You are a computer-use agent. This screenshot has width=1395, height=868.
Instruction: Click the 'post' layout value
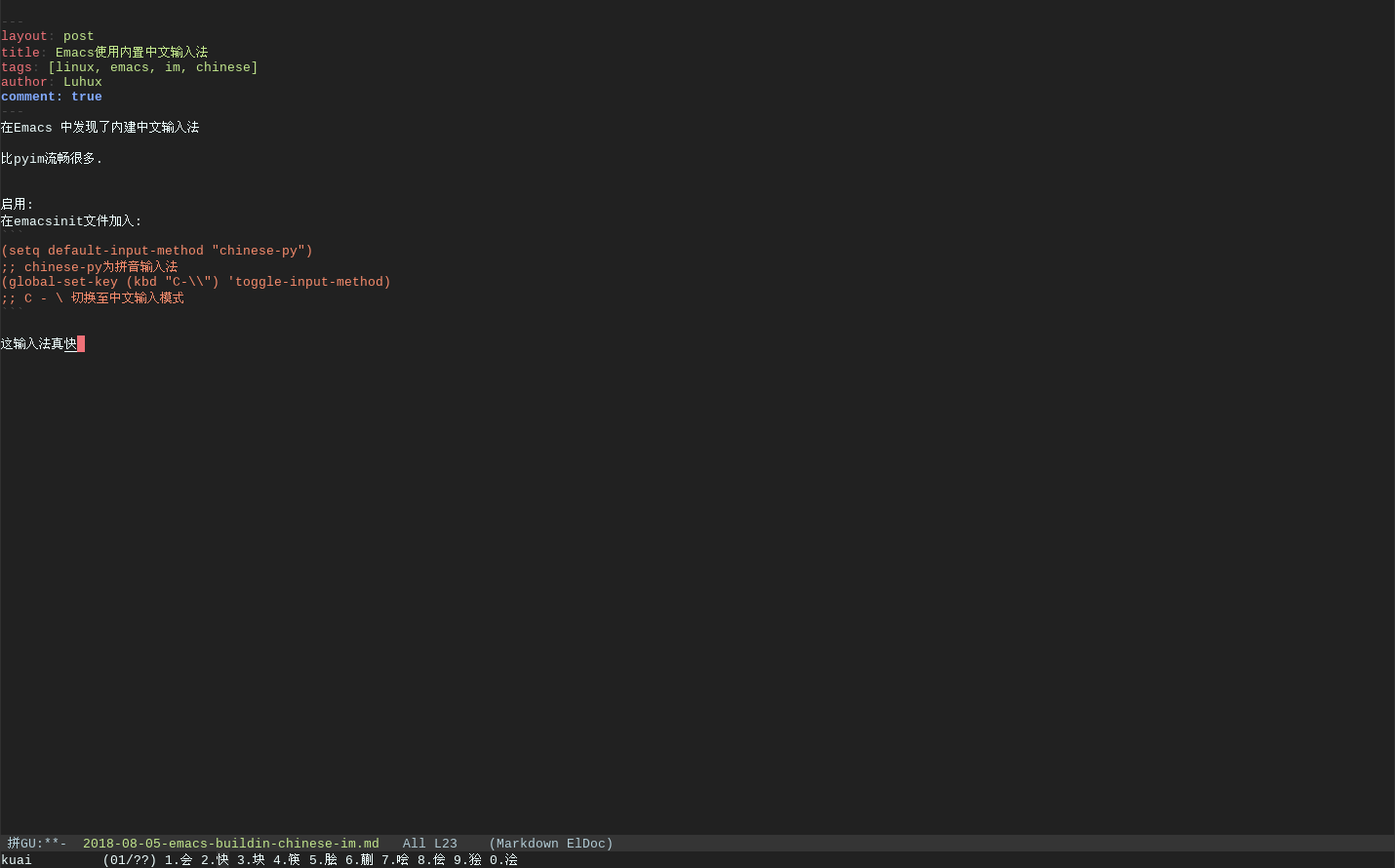[x=79, y=36]
